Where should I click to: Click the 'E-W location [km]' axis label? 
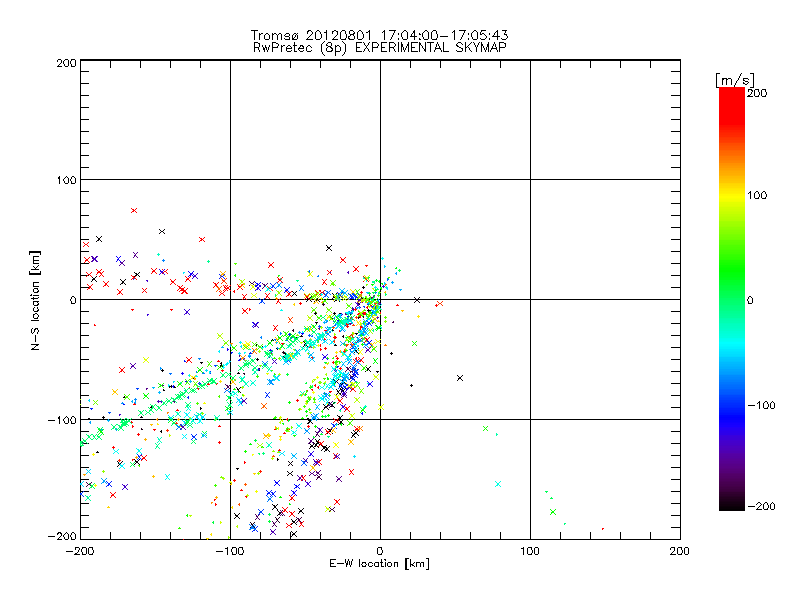point(380,563)
